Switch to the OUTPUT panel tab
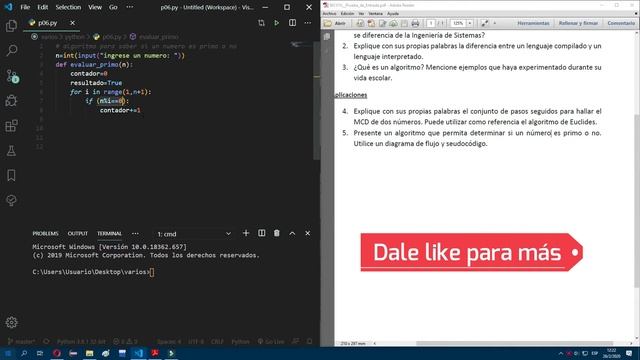The image size is (640, 360). (78, 233)
